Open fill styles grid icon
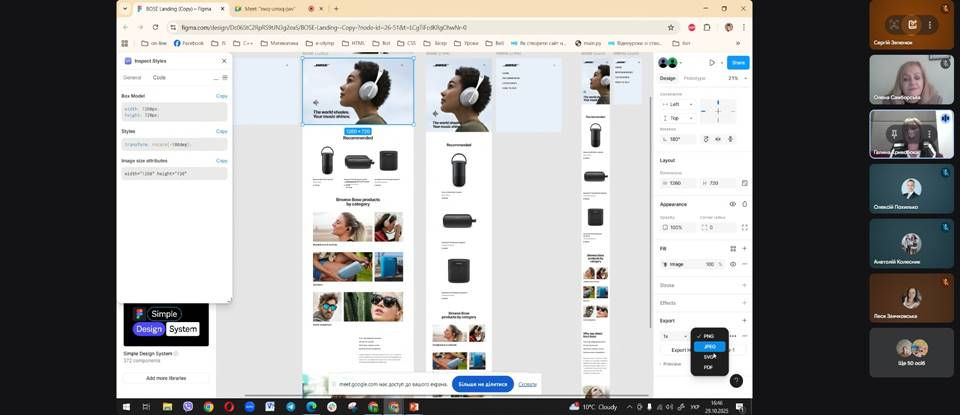Viewport: 960px width, 415px height. click(733, 249)
